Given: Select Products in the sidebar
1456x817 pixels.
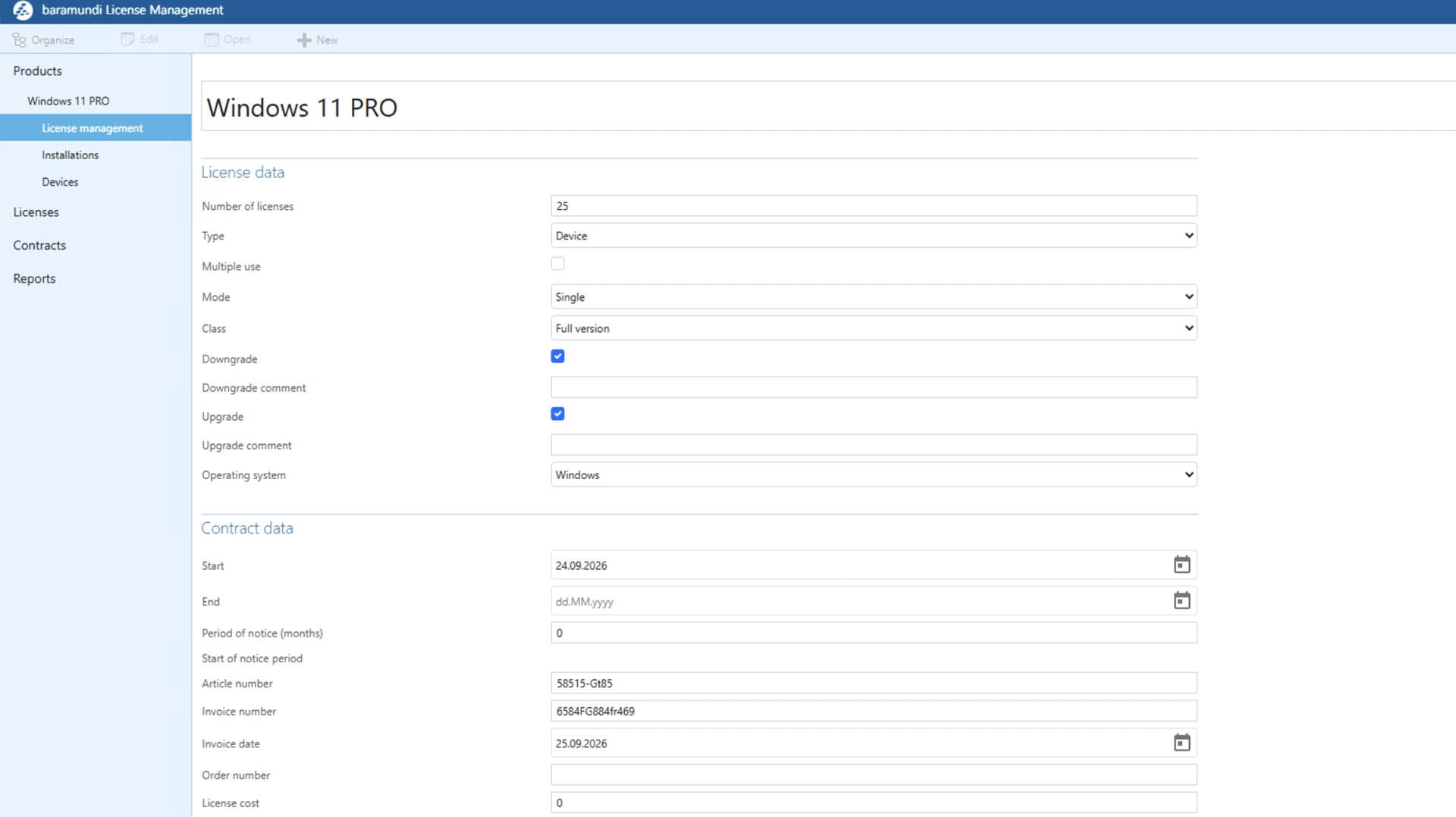Looking at the screenshot, I should (x=37, y=71).
